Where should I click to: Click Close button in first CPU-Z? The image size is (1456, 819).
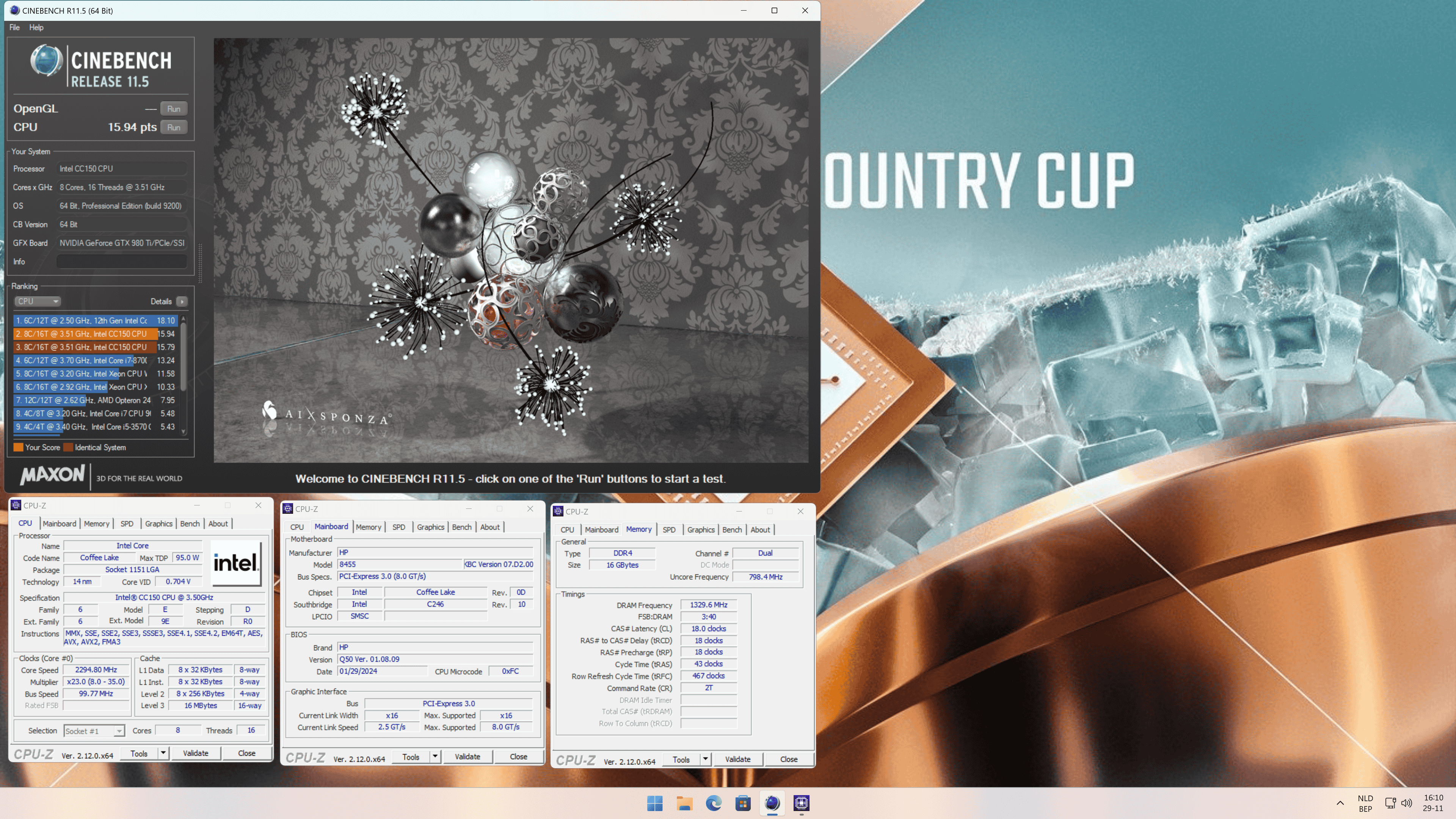(x=246, y=753)
